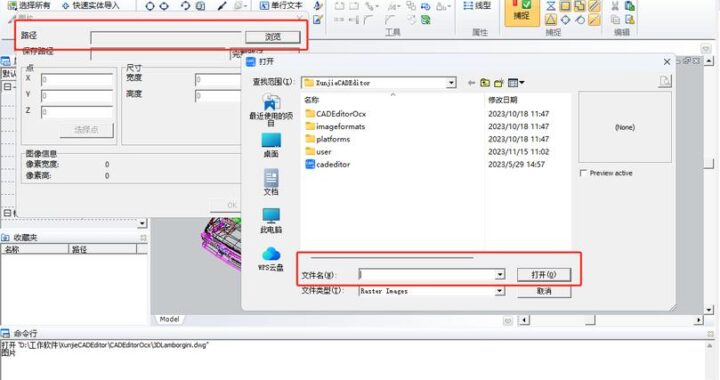Click the 浏览 browse button

point(273,37)
